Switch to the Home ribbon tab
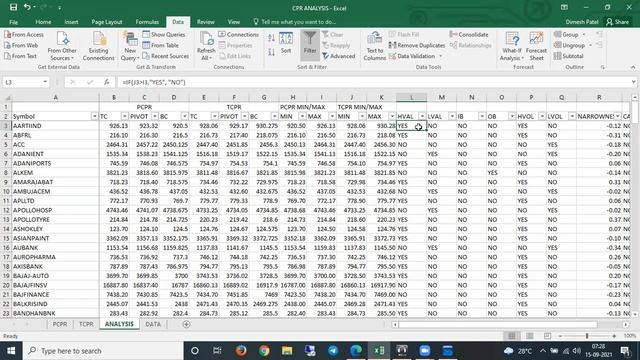Screen dimensions: 640x360 [43, 22]
